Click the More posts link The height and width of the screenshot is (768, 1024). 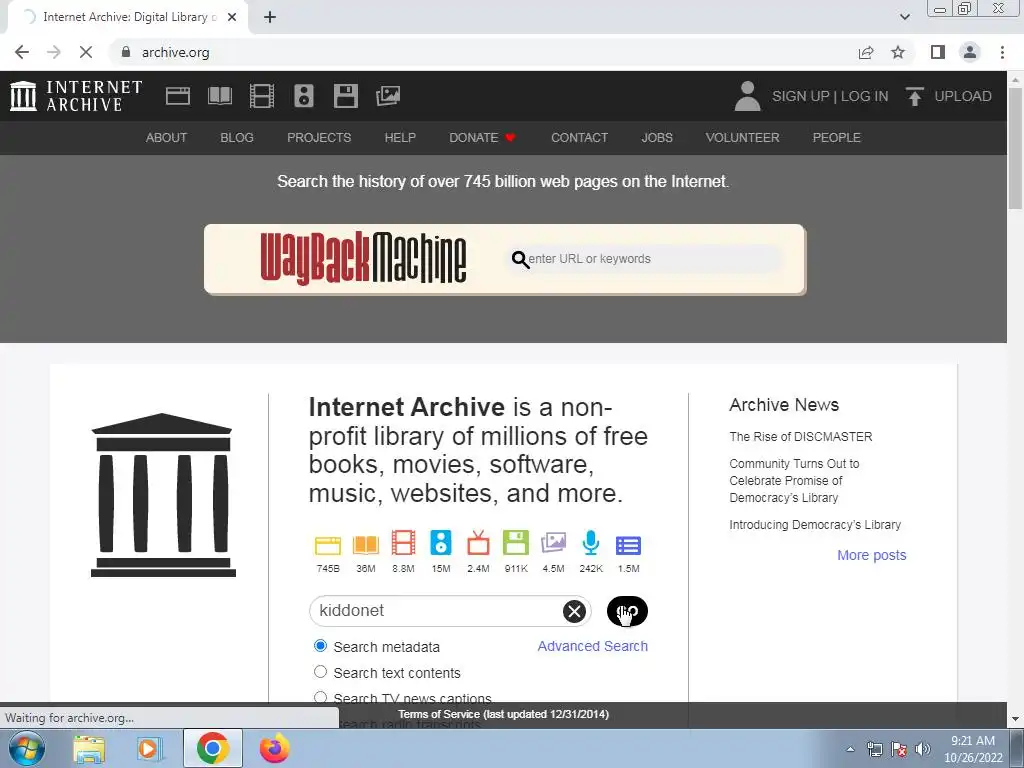click(872, 555)
